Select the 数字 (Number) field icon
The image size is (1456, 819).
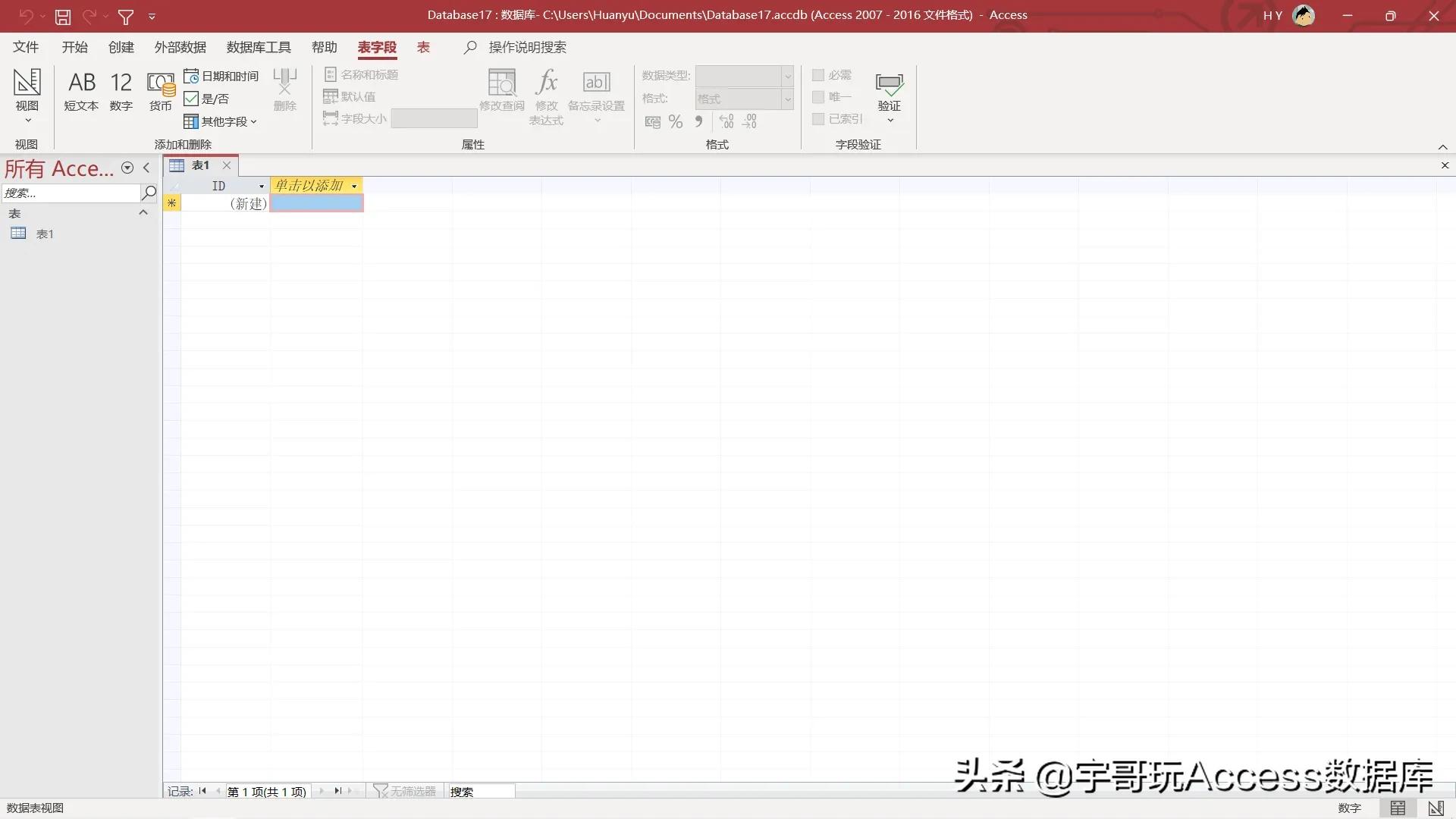121,91
